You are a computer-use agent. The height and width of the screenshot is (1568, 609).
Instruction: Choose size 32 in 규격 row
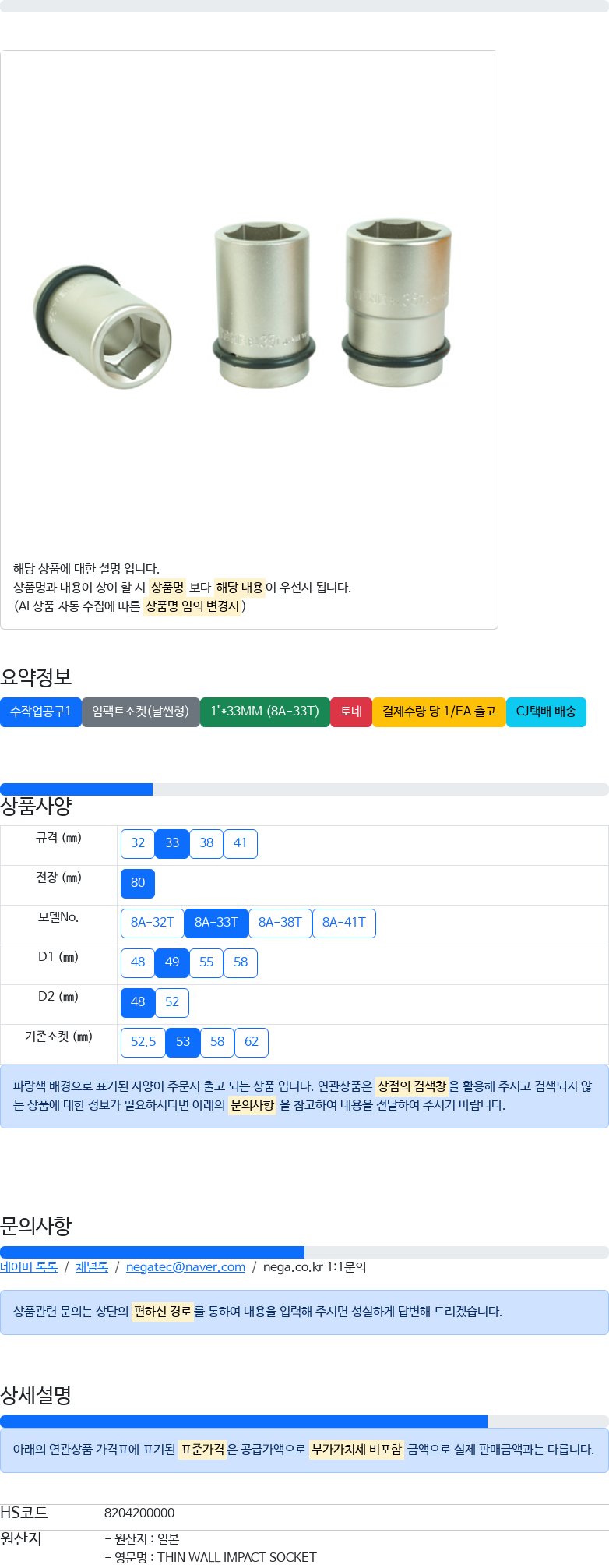(138, 843)
